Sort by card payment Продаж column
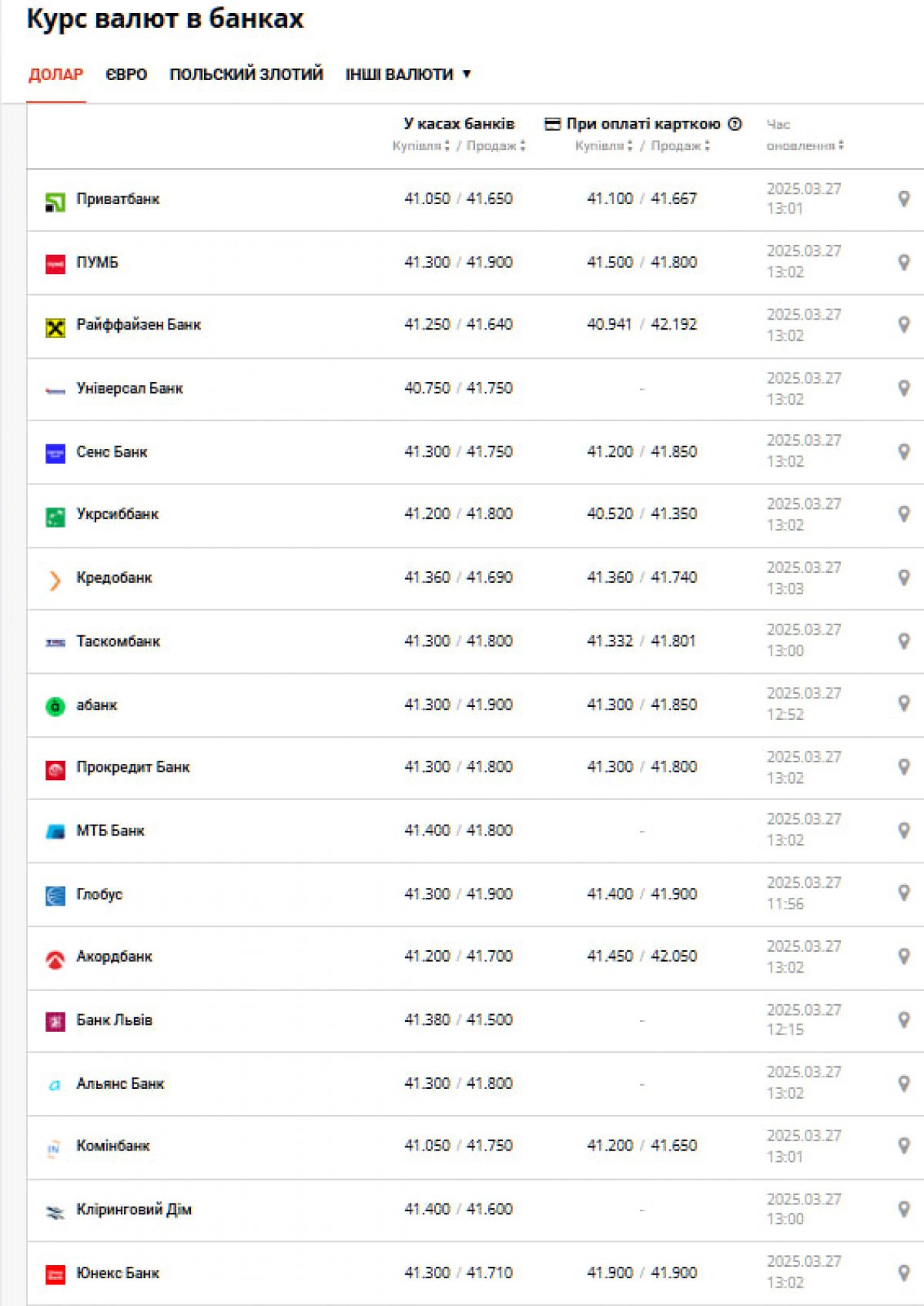This screenshot has height=1306, width=924. [x=680, y=146]
